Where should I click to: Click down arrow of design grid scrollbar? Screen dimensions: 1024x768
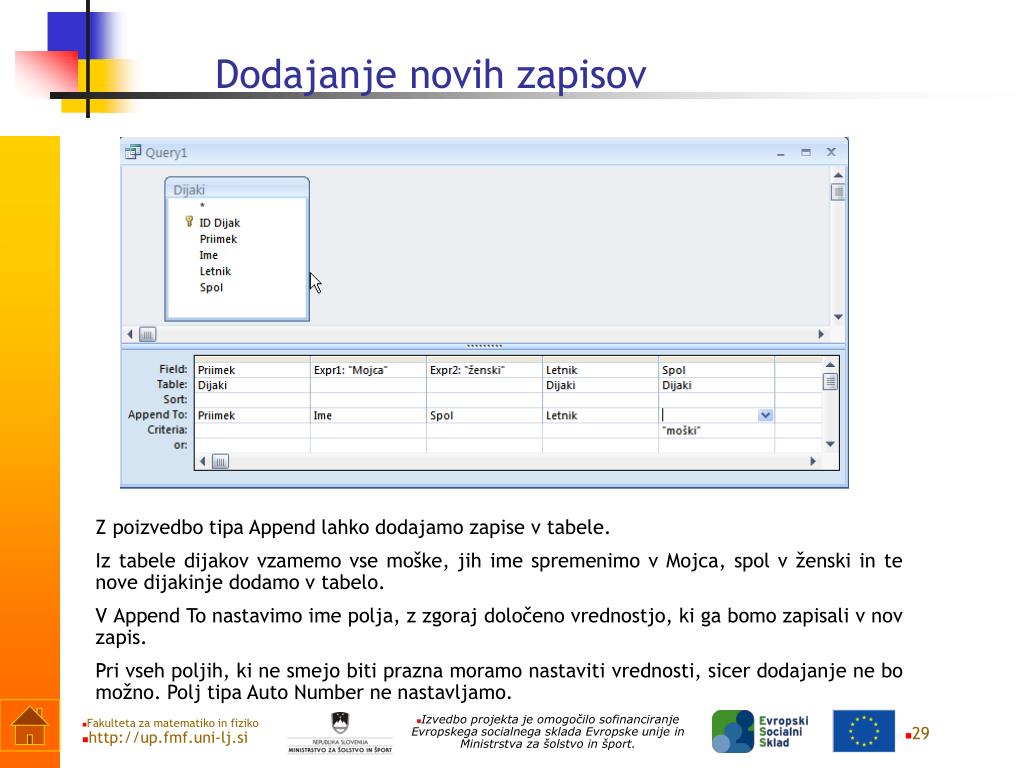tap(830, 444)
